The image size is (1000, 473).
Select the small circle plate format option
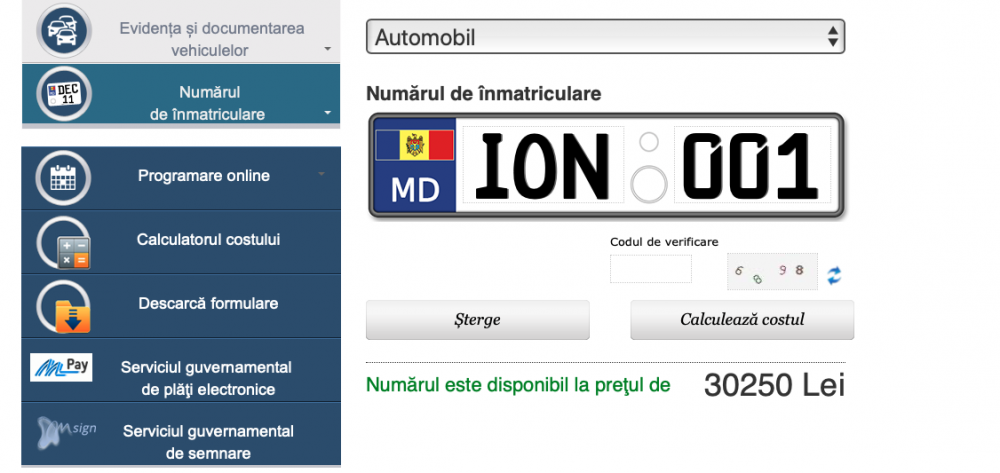click(649, 141)
